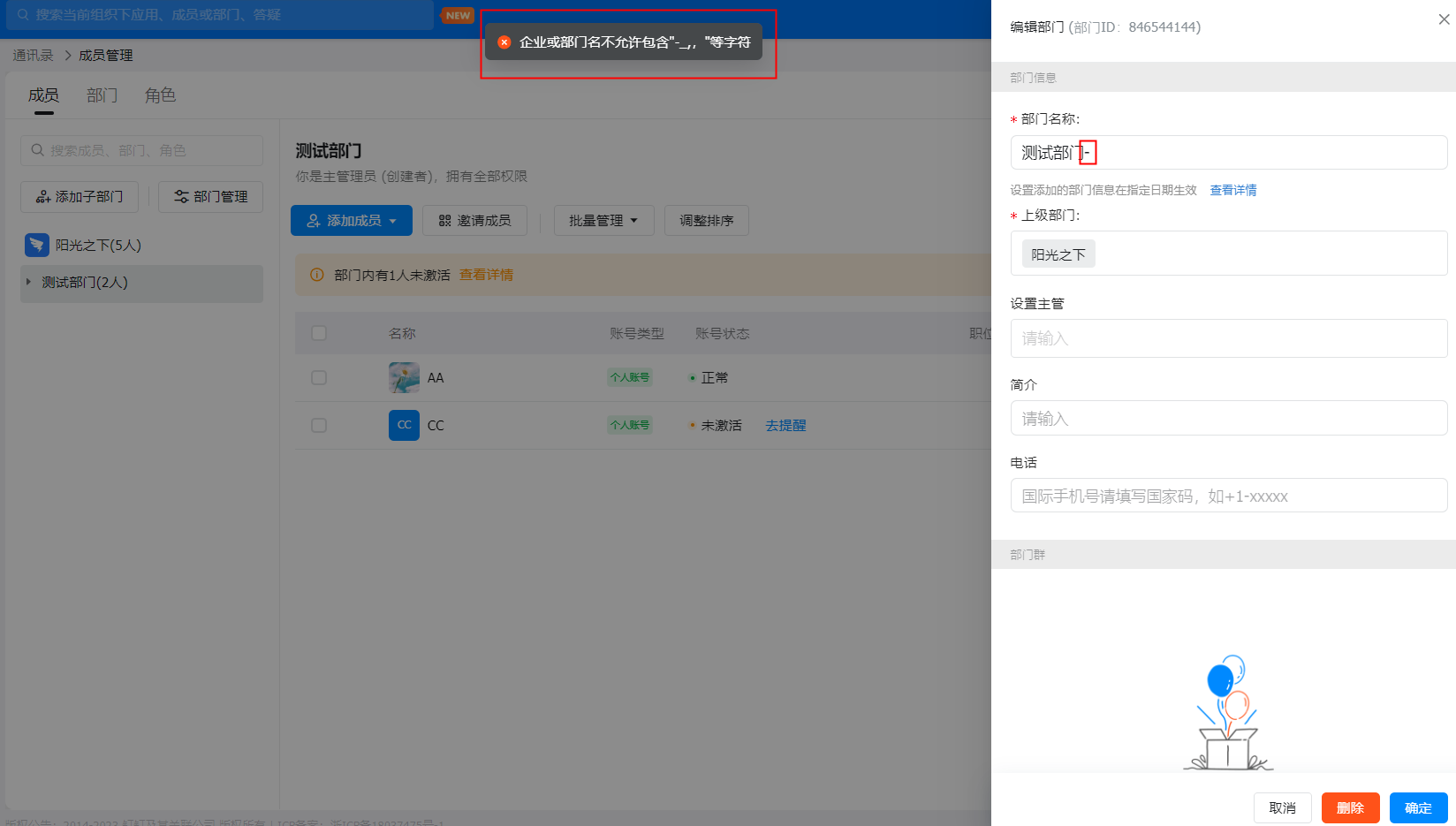The height and width of the screenshot is (826, 1456).
Task: Click the 未激活 status for CC
Action: tap(721, 425)
